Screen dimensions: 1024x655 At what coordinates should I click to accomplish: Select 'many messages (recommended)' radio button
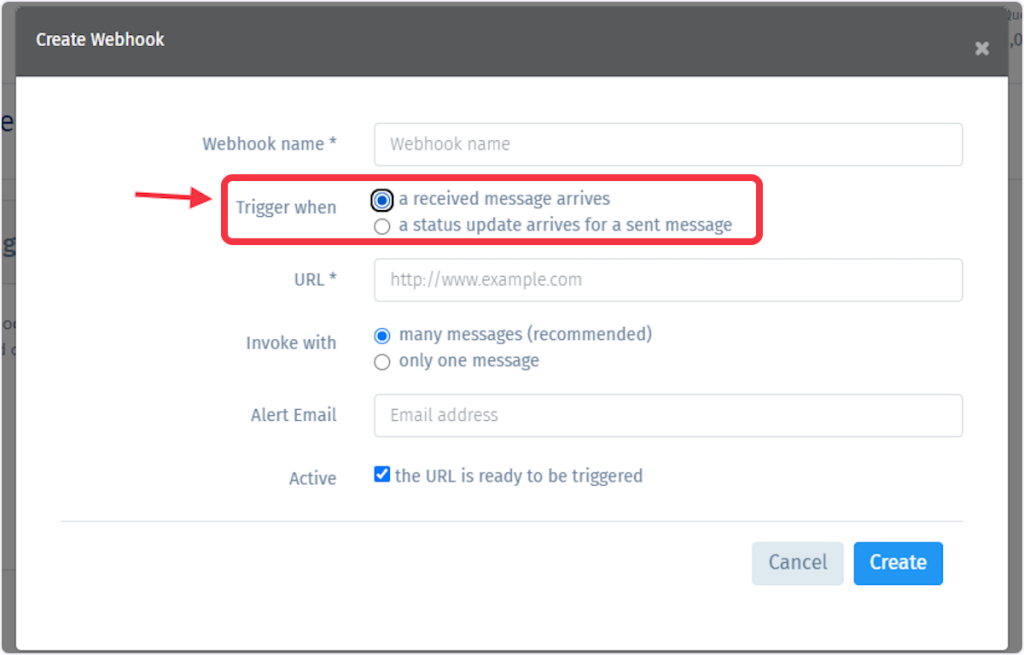(382, 336)
